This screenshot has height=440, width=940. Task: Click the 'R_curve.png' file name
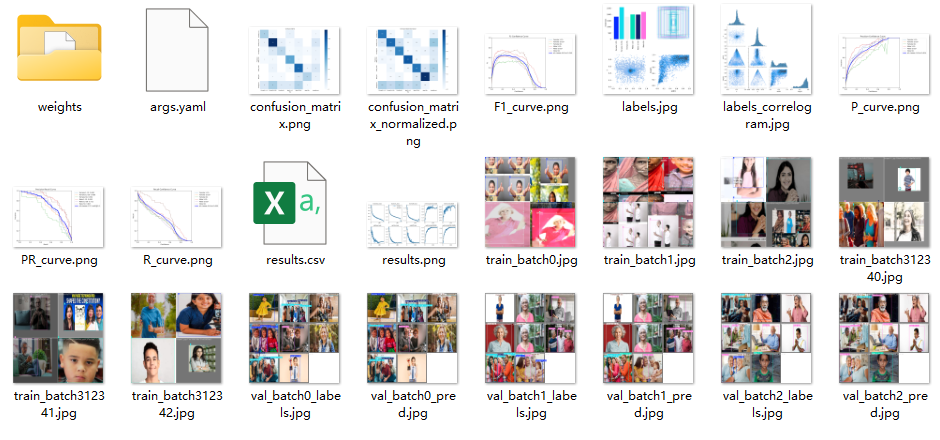(176, 261)
